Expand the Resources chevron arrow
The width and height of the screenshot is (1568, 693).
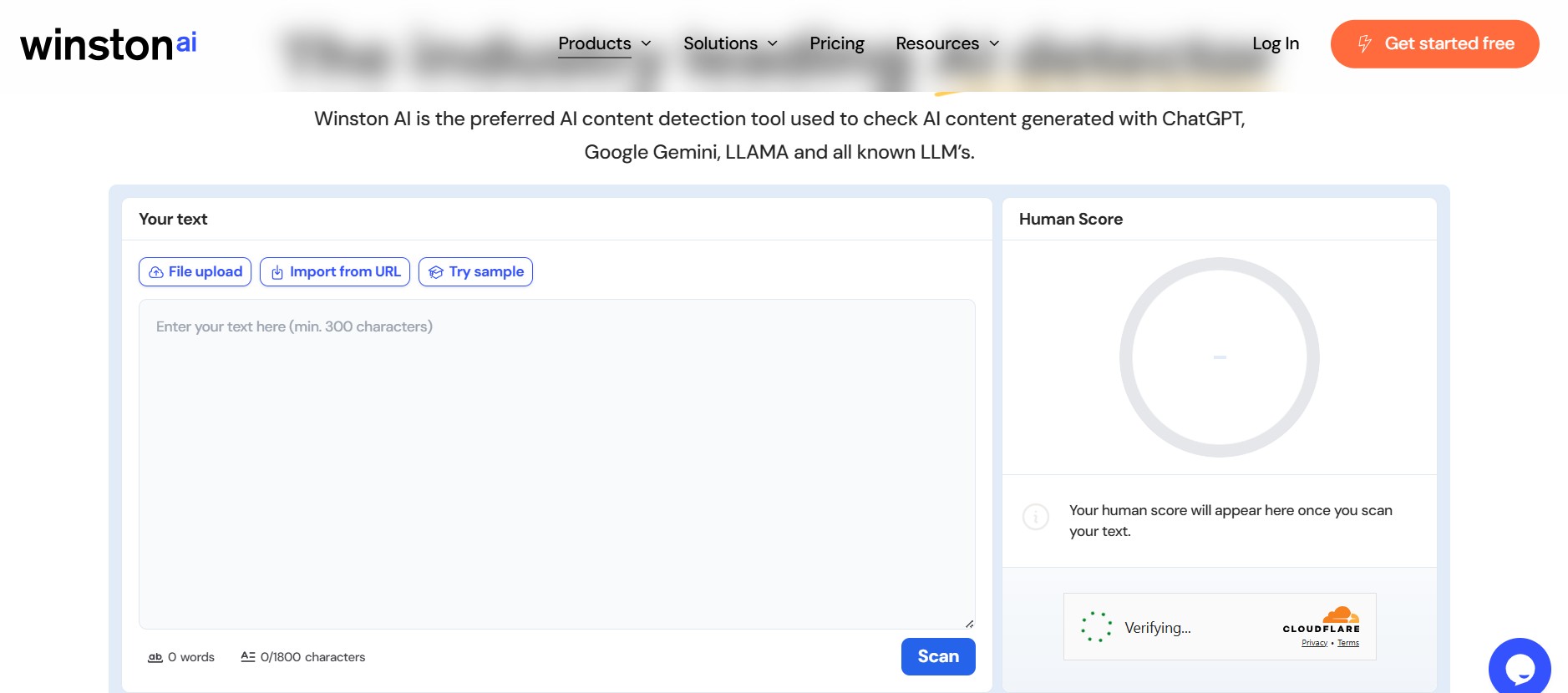pos(994,43)
